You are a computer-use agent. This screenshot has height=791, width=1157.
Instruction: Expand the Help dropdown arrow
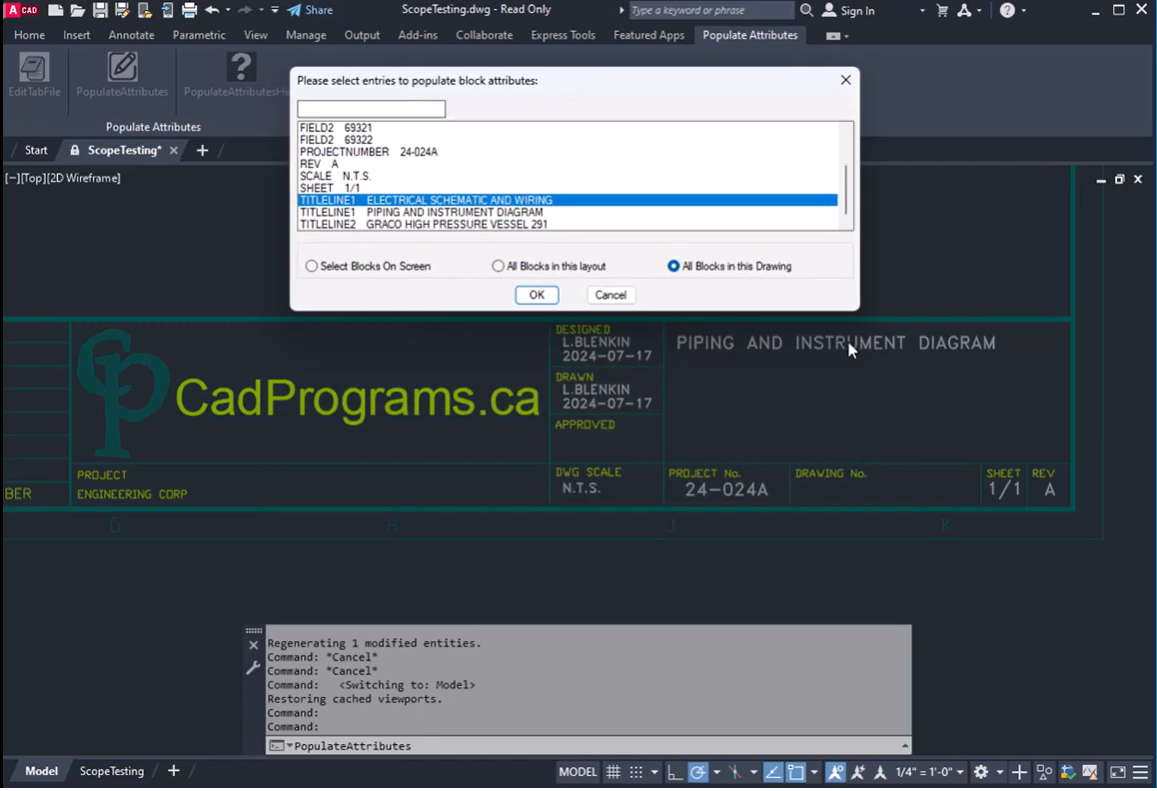(x=1023, y=10)
